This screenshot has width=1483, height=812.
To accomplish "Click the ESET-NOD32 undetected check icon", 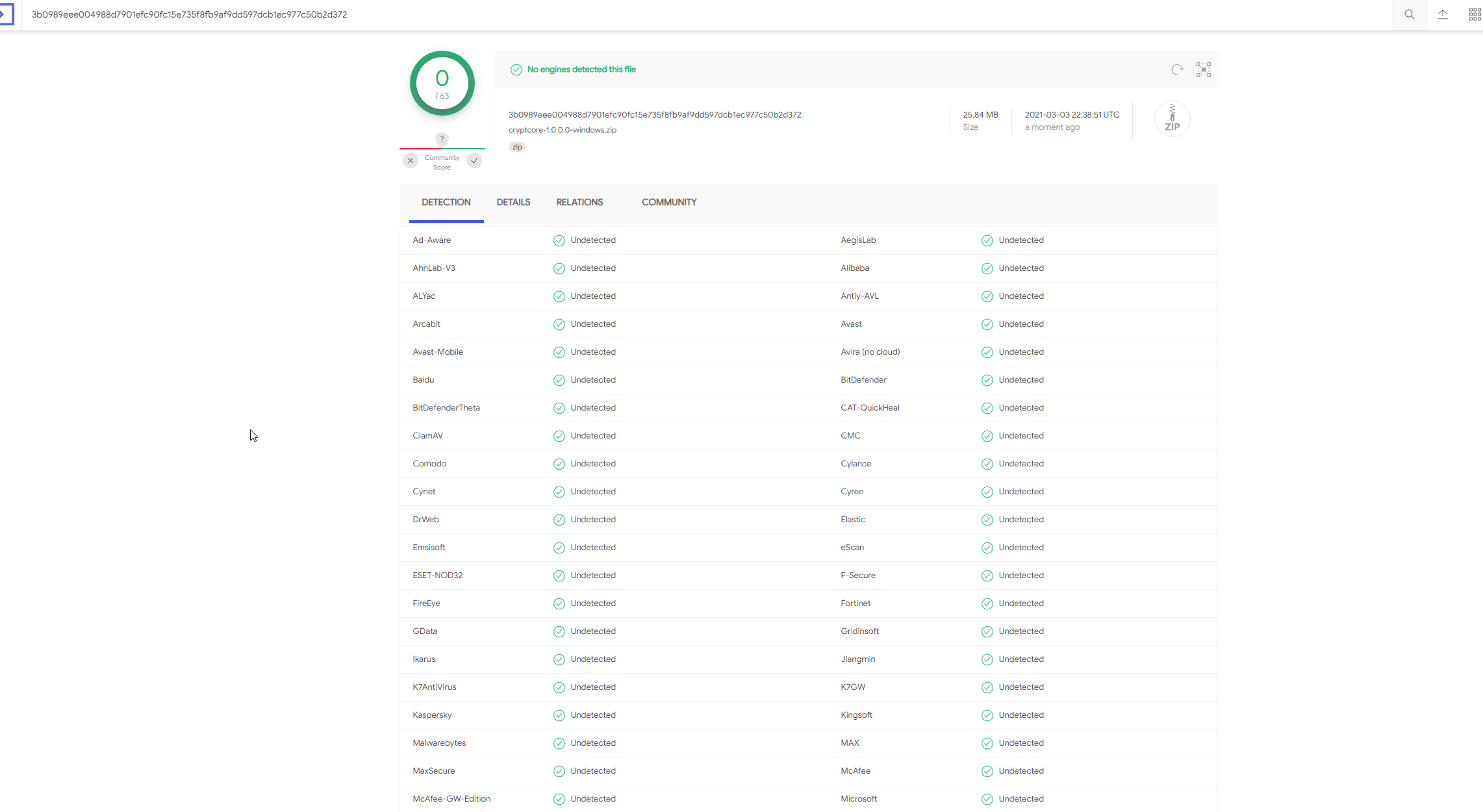I will [x=559, y=576].
